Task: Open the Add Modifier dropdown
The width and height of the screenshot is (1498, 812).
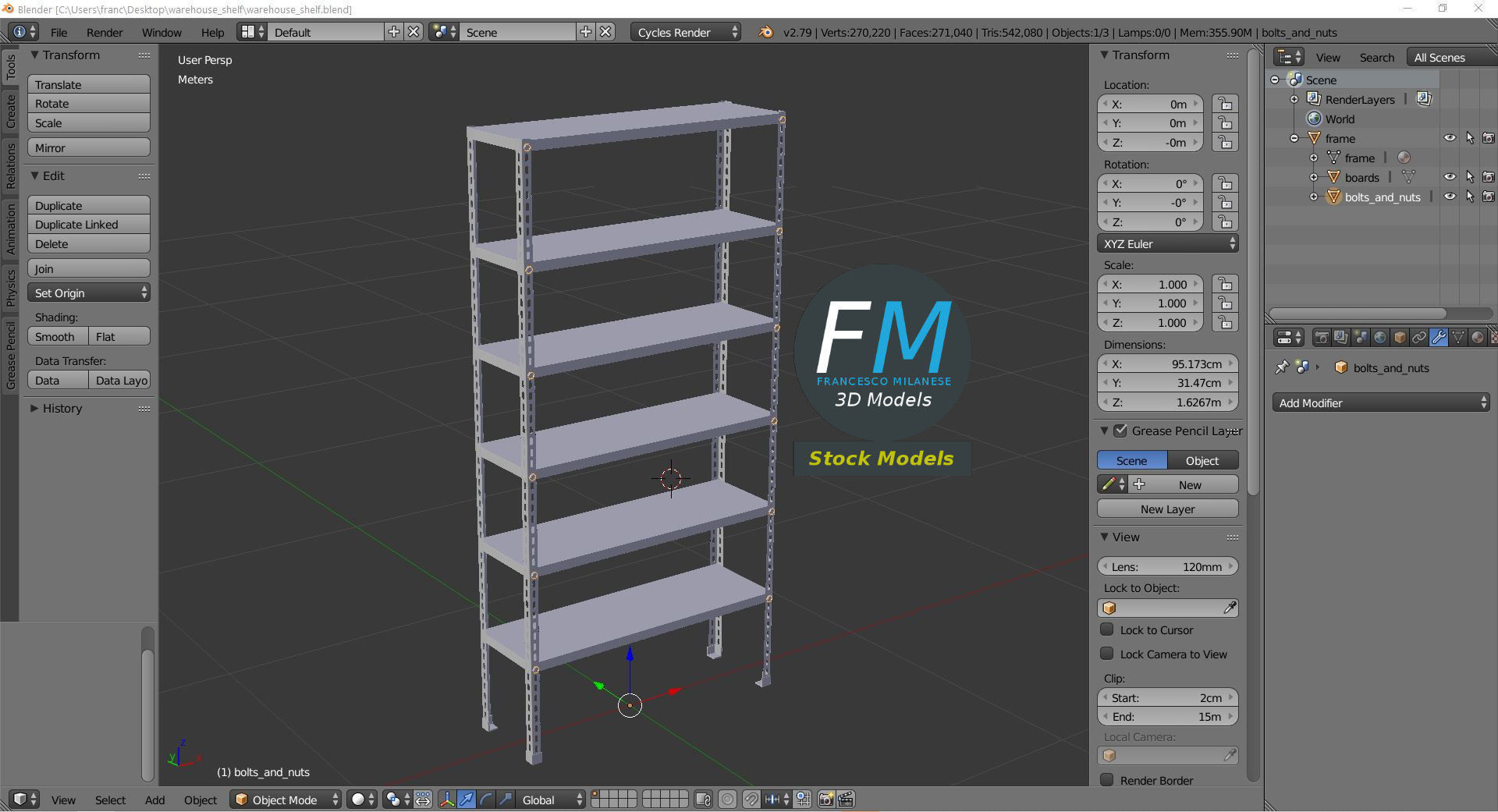Action: [1380, 402]
